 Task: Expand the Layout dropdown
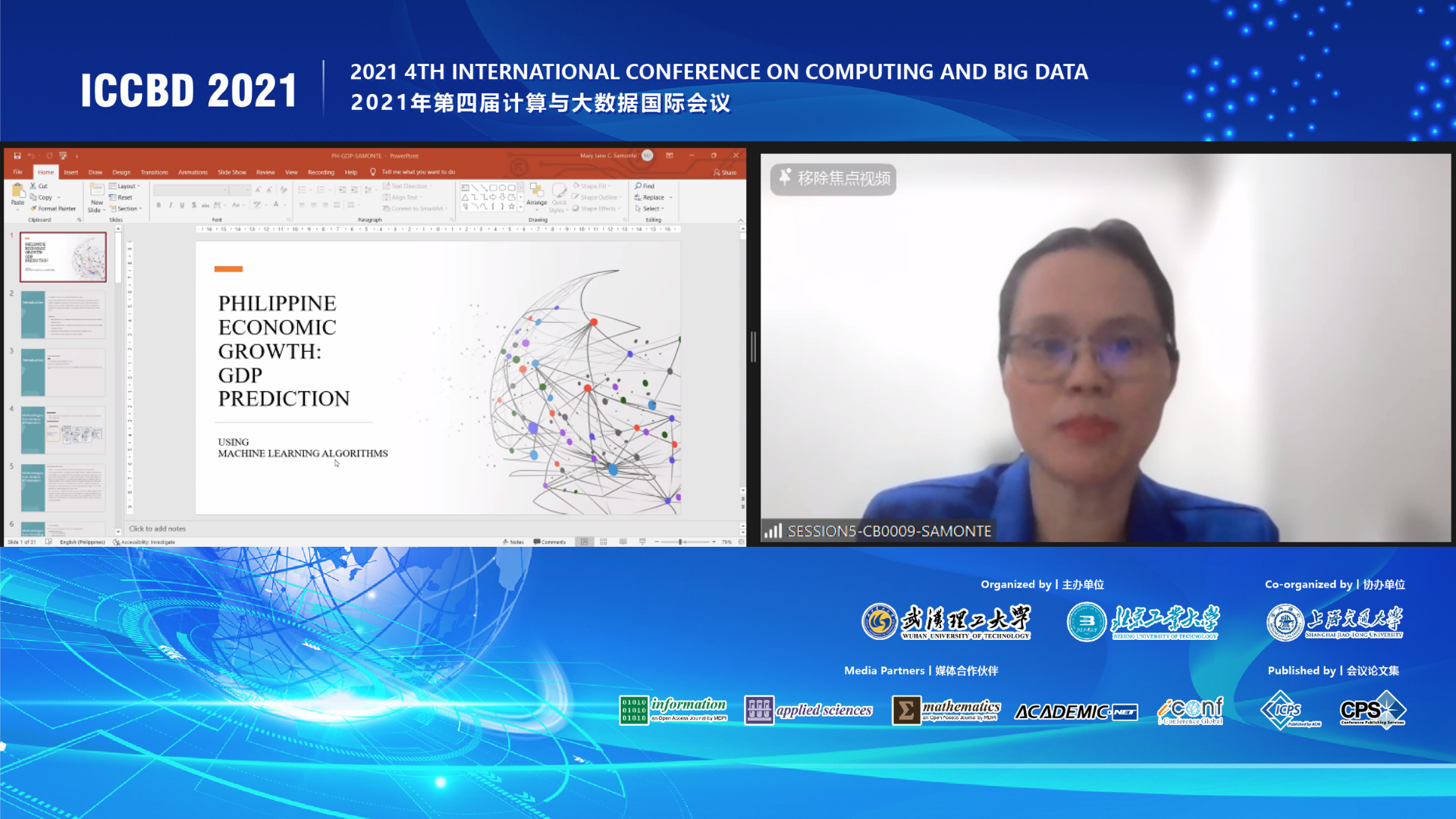pyautogui.click(x=125, y=186)
